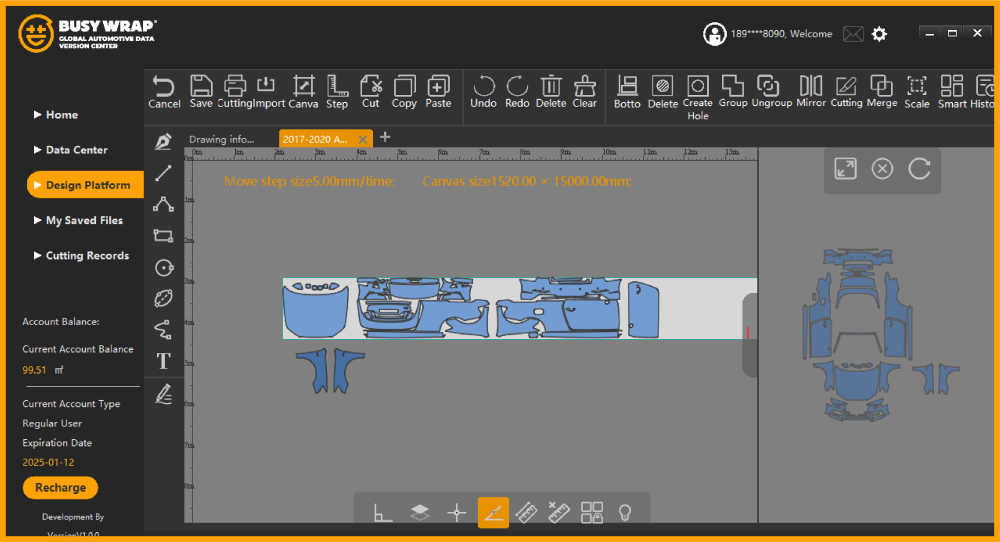1000x542 pixels.
Task: Cut selection with the Cut icon
Action: (x=371, y=91)
